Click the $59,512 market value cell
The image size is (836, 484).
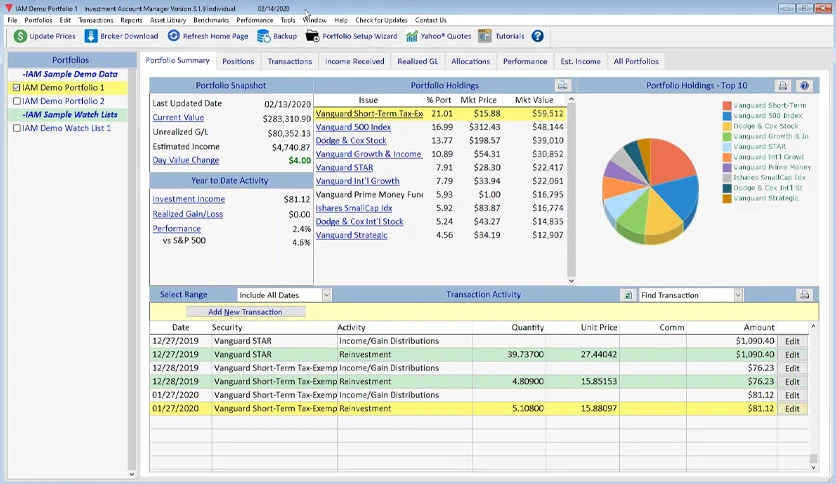click(x=548, y=114)
